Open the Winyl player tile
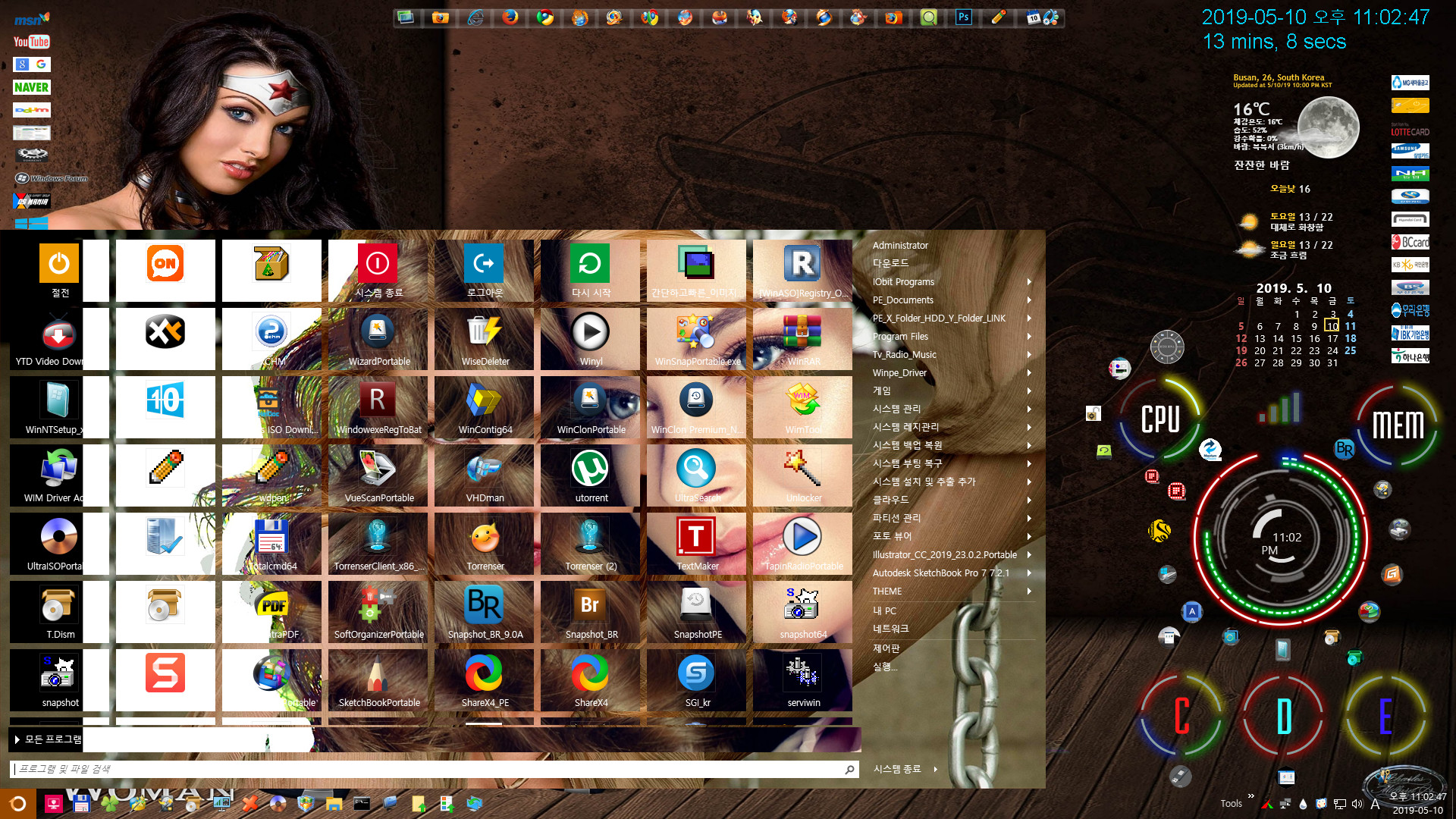Screen dimensions: 1456x819 590,339
